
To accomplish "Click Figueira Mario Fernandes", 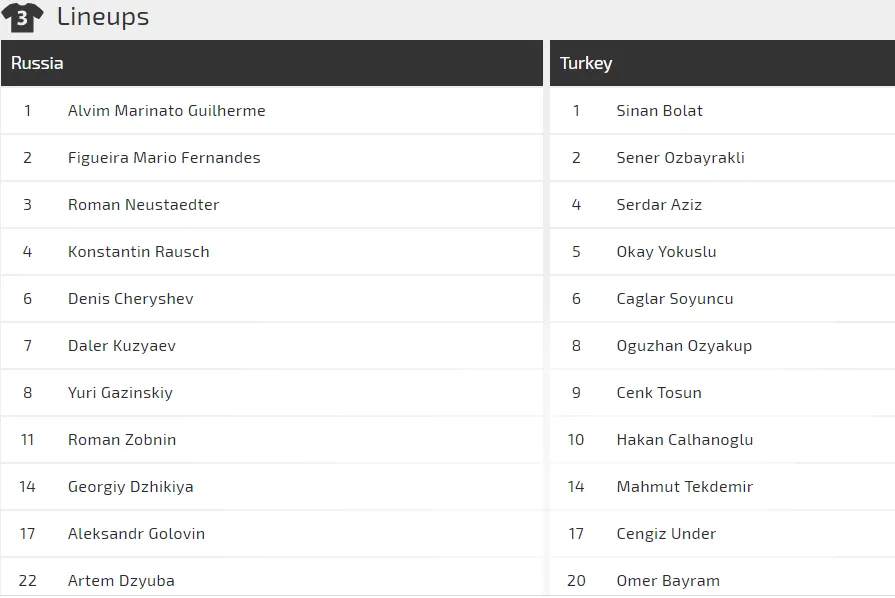I will [x=164, y=158].
